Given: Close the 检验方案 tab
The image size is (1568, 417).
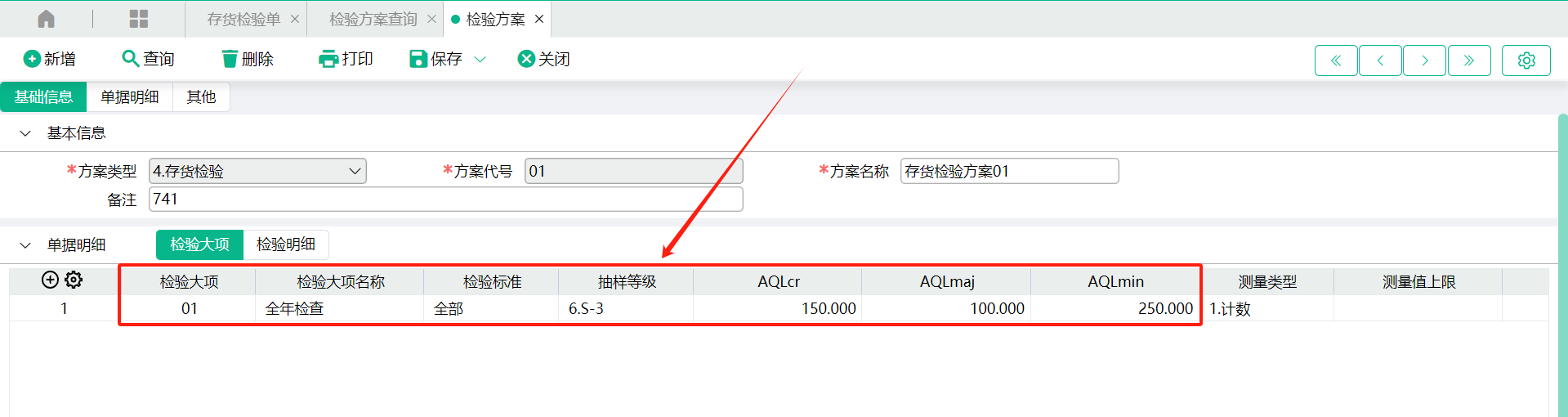Looking at the screenshot, I should click(x=539, y=19).
